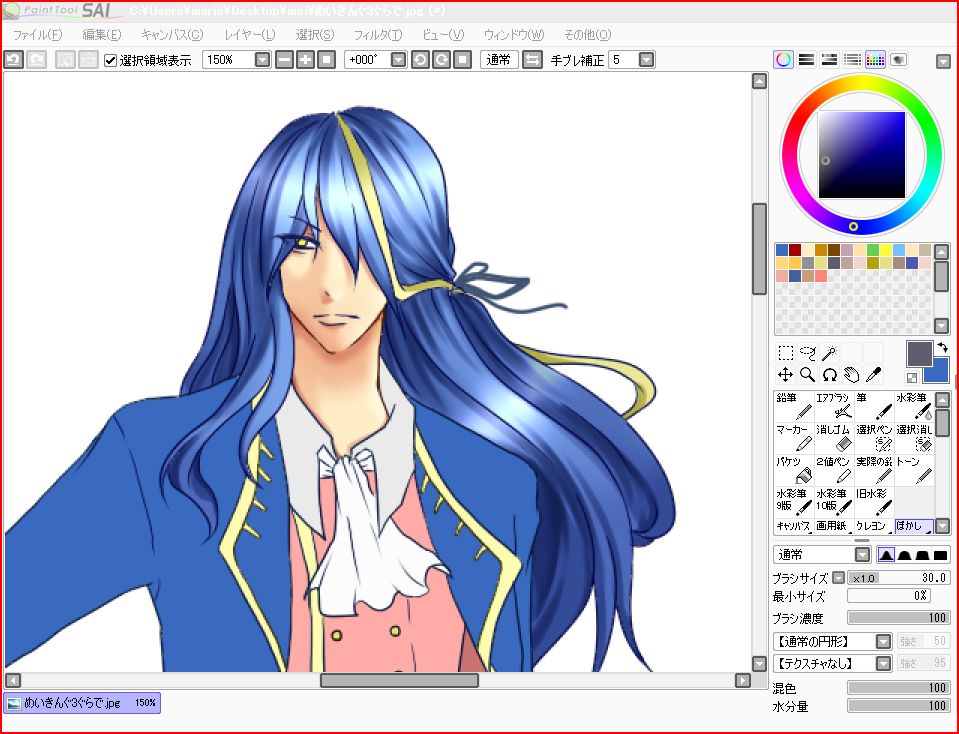Swap foreground and background colors arrow
This screenshot has width=959, height=734.
[942, 347]
